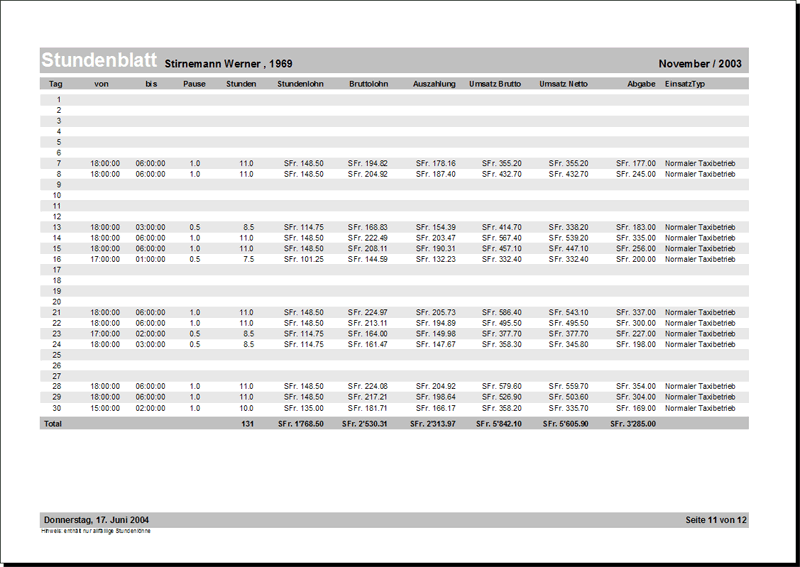Click the Tag column header

(x=56, y=84)
